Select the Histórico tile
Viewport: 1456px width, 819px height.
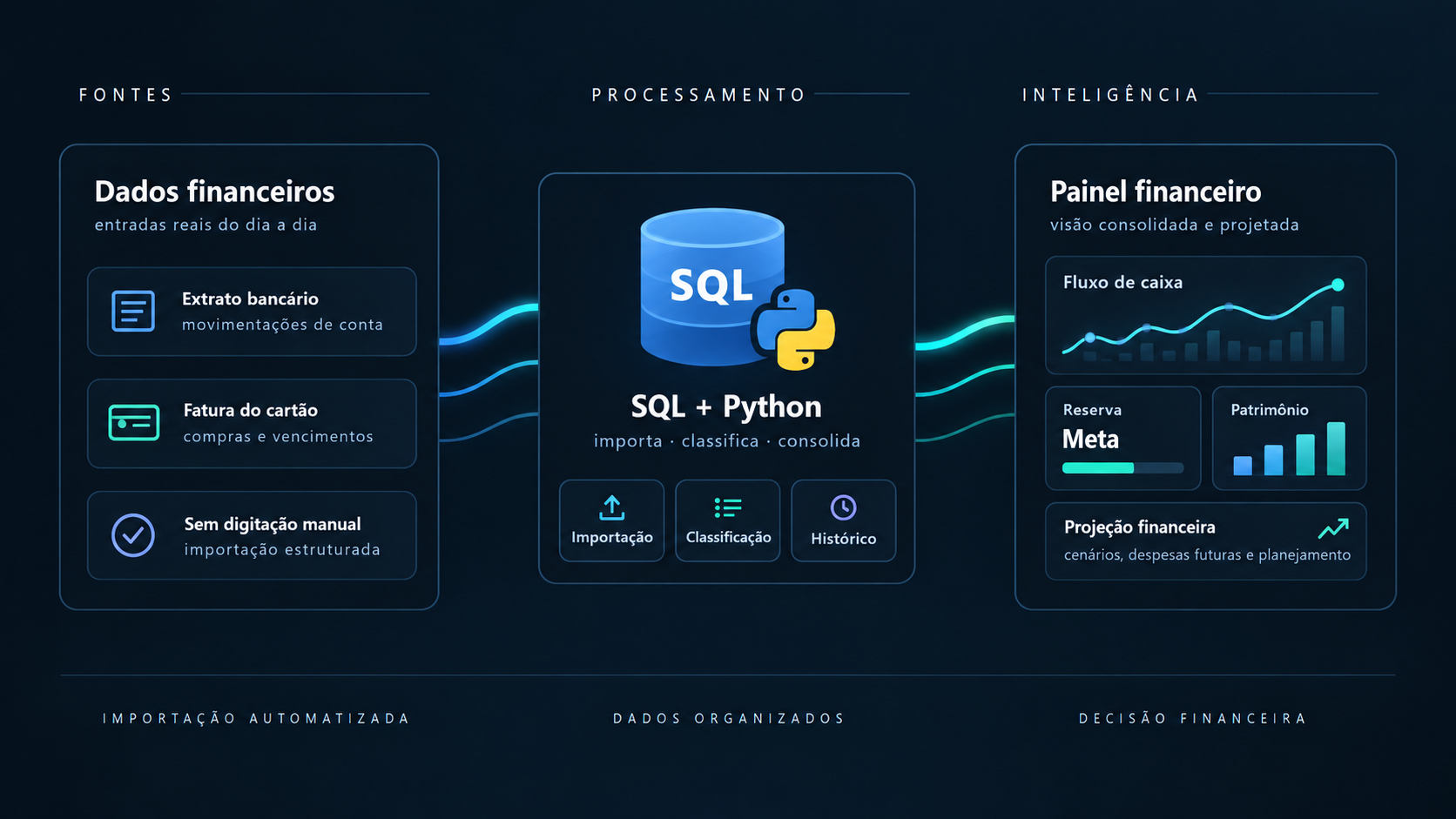844,520
